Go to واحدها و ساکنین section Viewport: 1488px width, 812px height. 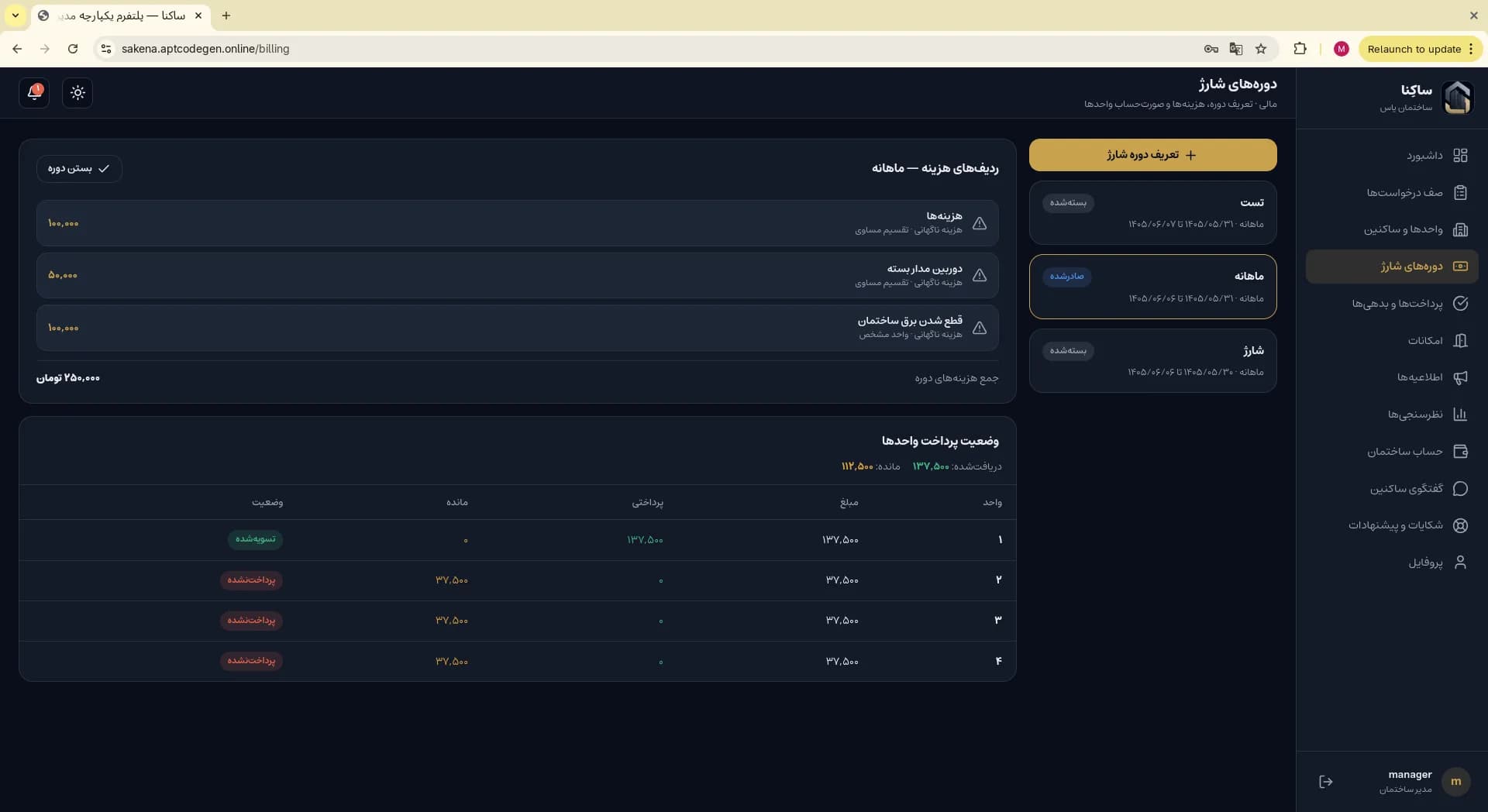click(1392, 229)
